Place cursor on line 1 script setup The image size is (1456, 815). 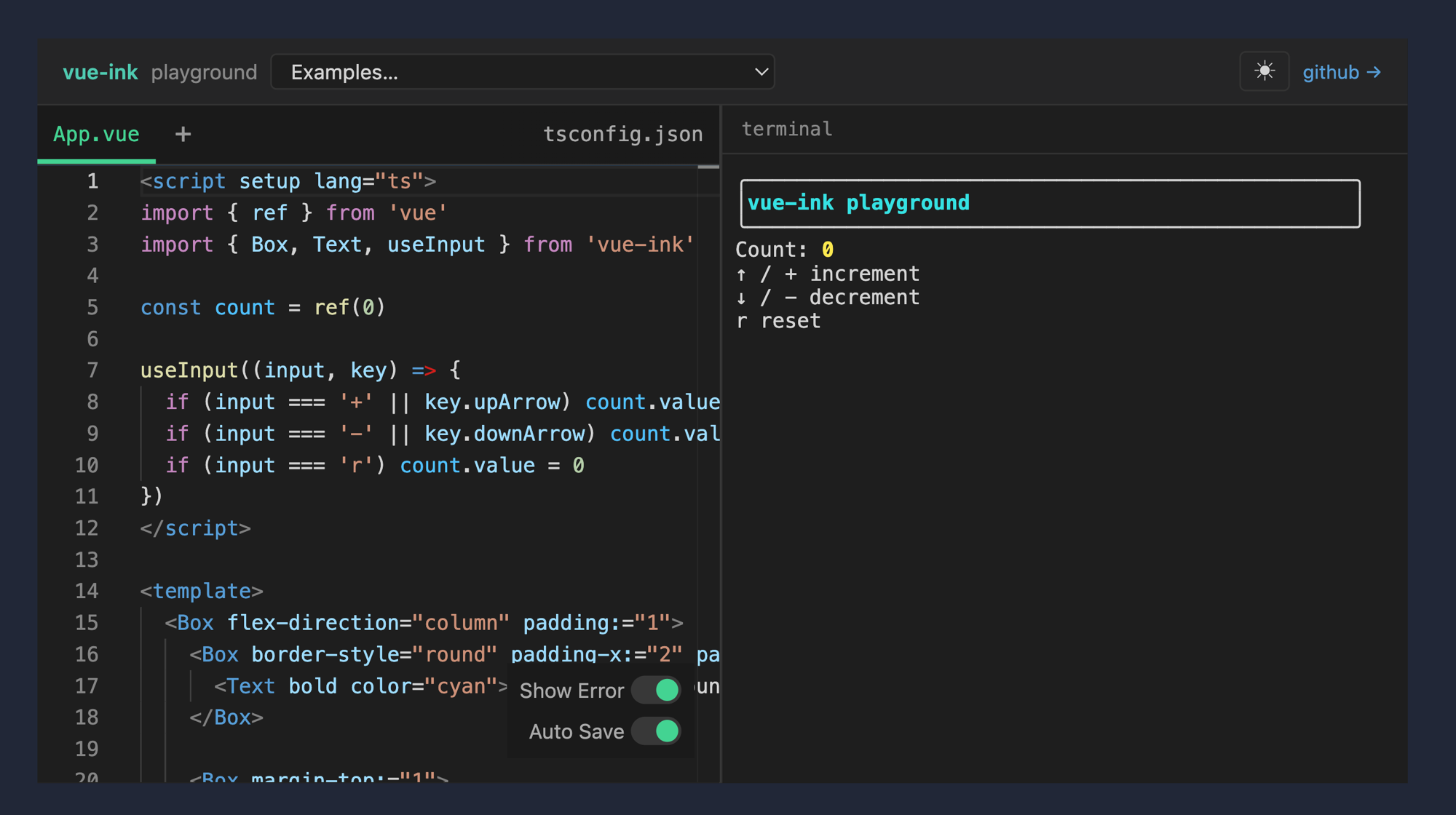(288, 181)
